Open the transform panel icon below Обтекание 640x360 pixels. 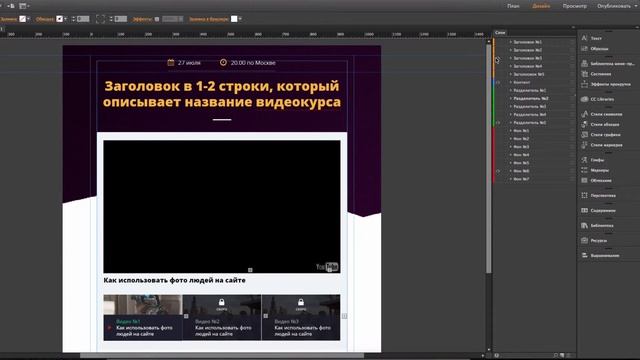click(x=584, y=195)
